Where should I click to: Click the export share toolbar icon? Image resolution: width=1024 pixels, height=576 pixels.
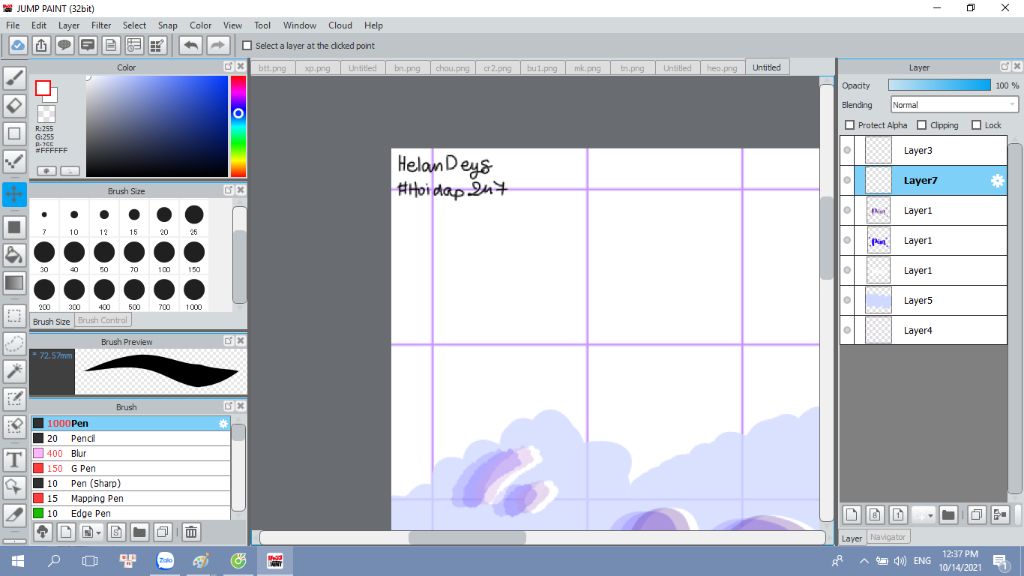coord(41,45)
